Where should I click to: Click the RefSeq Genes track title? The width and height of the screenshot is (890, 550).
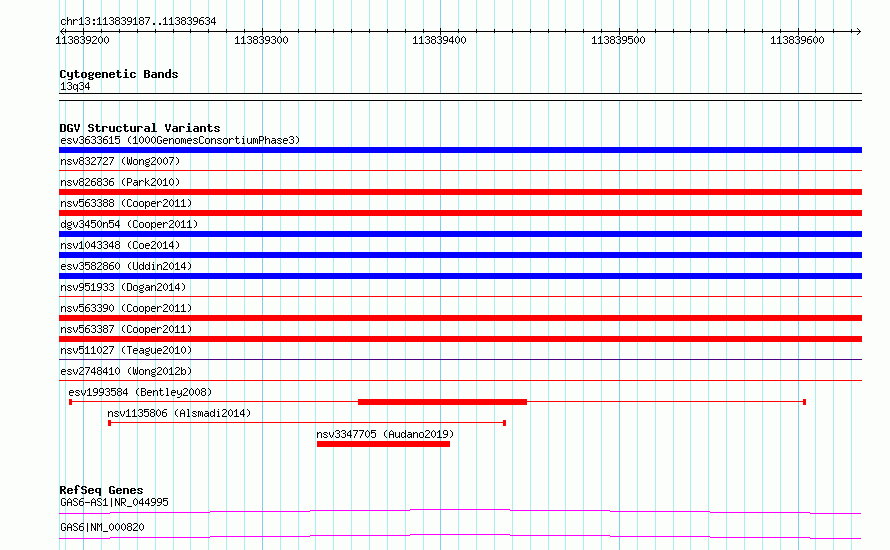point(101,490)
